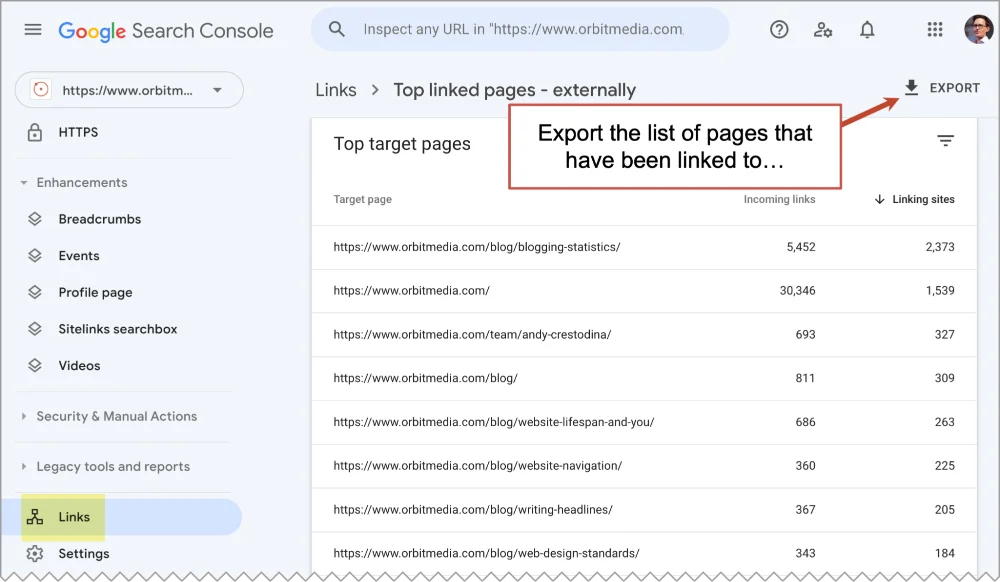Open the /blog/ target page row
1000x582 pixels.
tap(644, 378)
